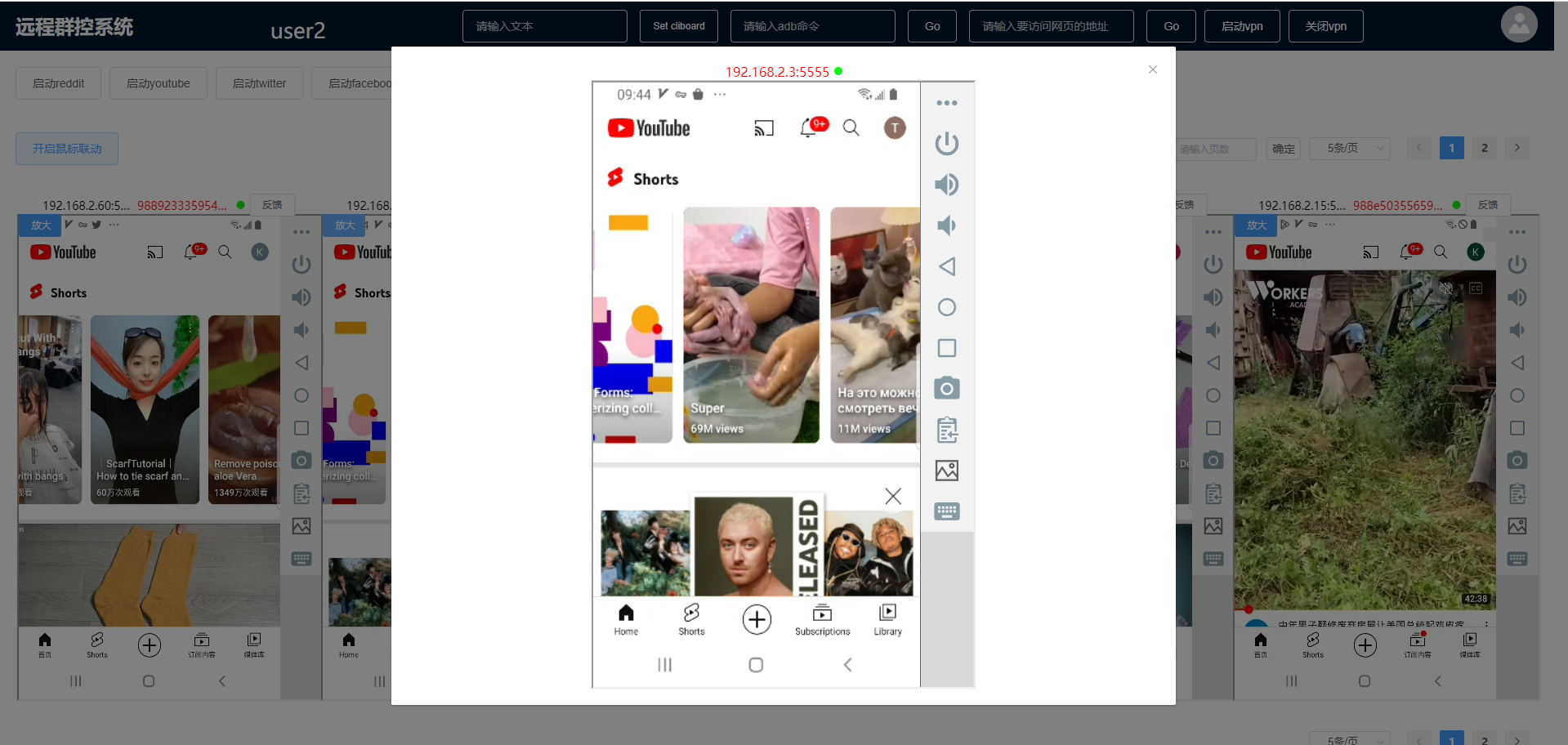Close the enlarged device modal dialog
Viewport: 1568px width, 745px height.
1152,69
